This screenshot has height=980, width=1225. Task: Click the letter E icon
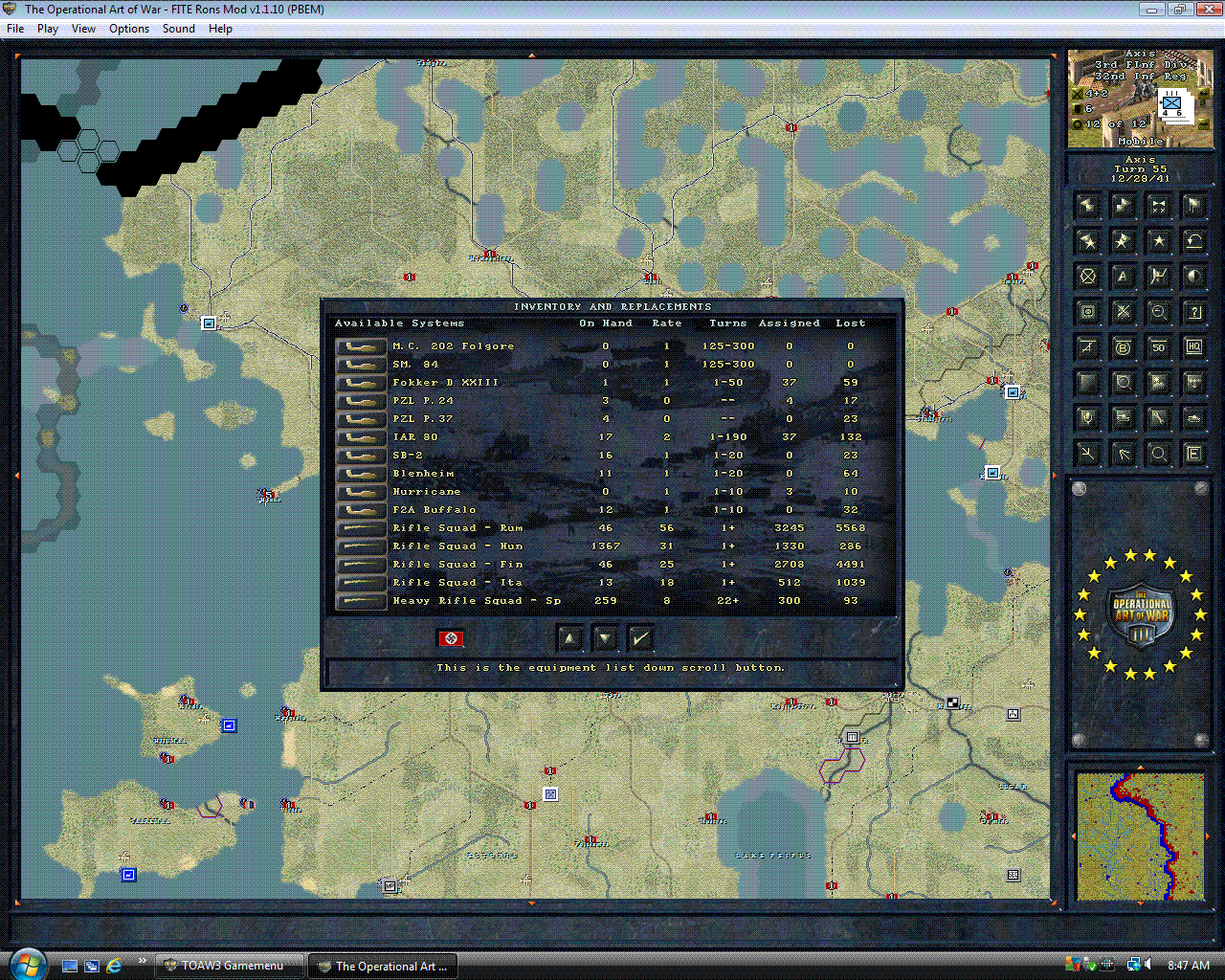tap(1194, 454)
